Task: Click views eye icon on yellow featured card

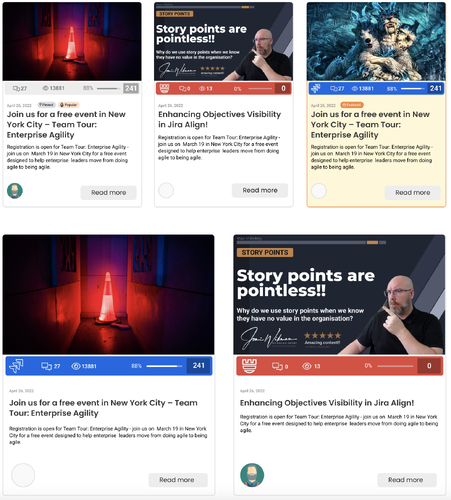Action: pos(355,88)
